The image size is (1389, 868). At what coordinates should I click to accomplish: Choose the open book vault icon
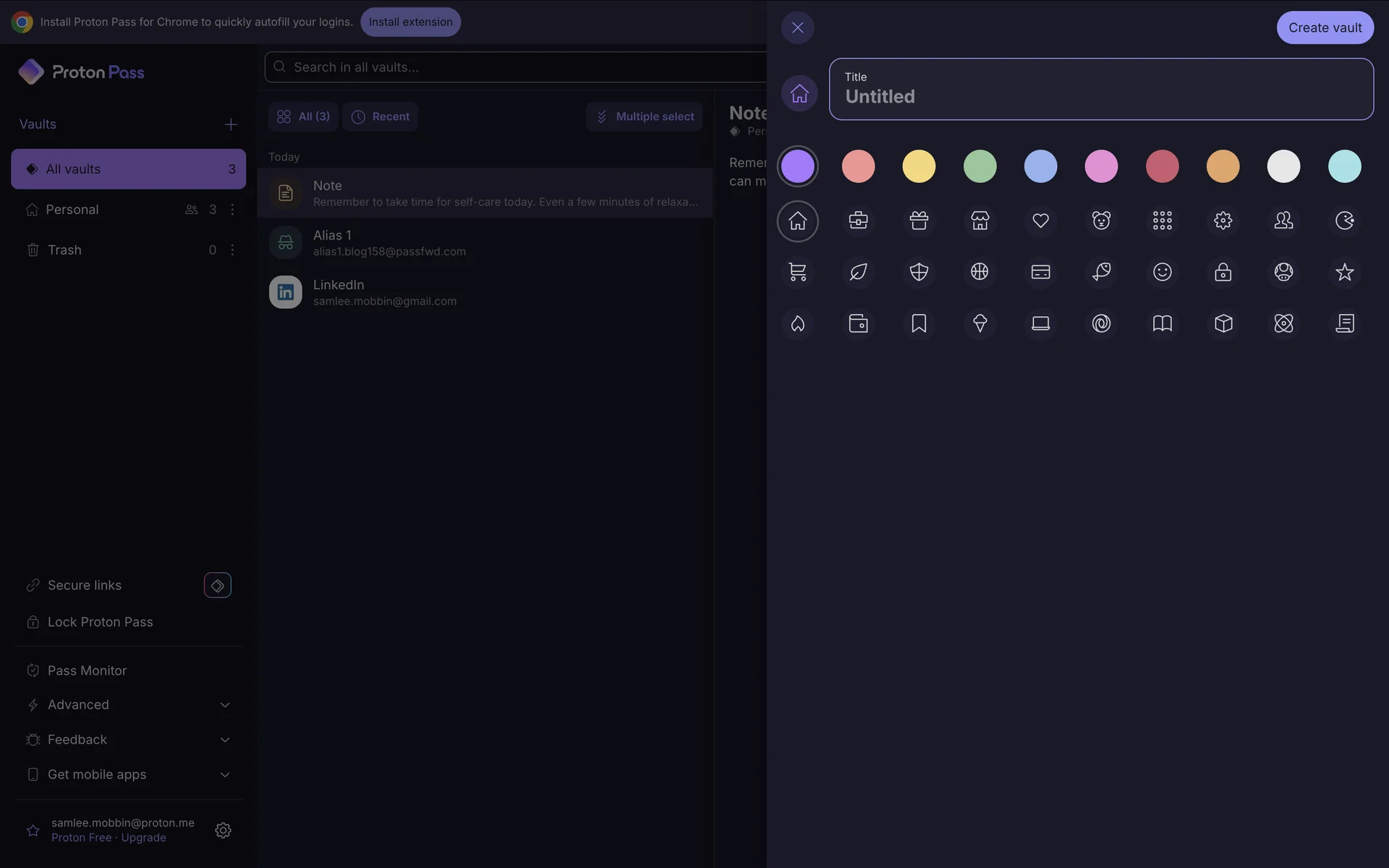click(x=1162, y=323)
